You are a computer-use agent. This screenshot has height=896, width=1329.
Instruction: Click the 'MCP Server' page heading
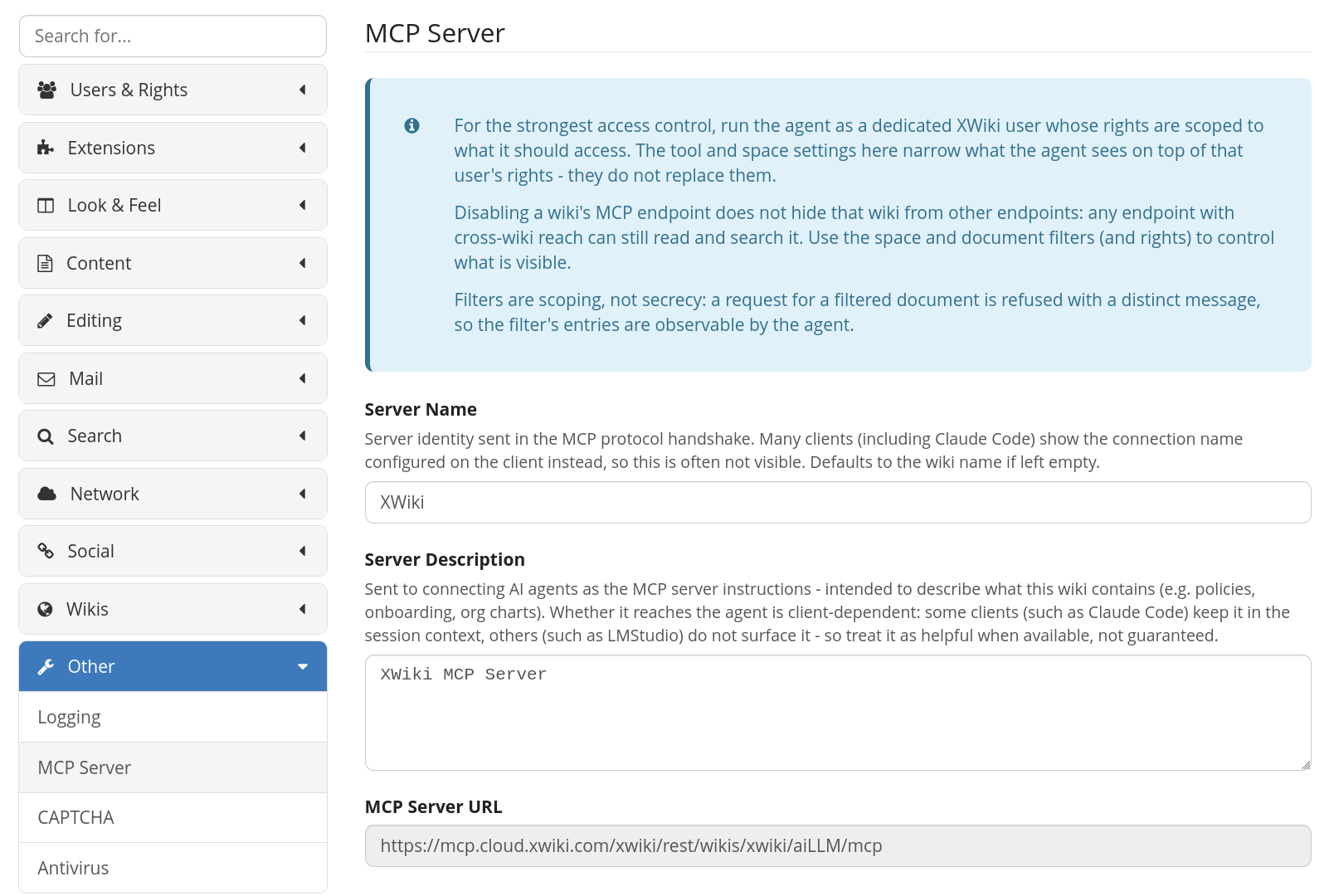[435, 33]
